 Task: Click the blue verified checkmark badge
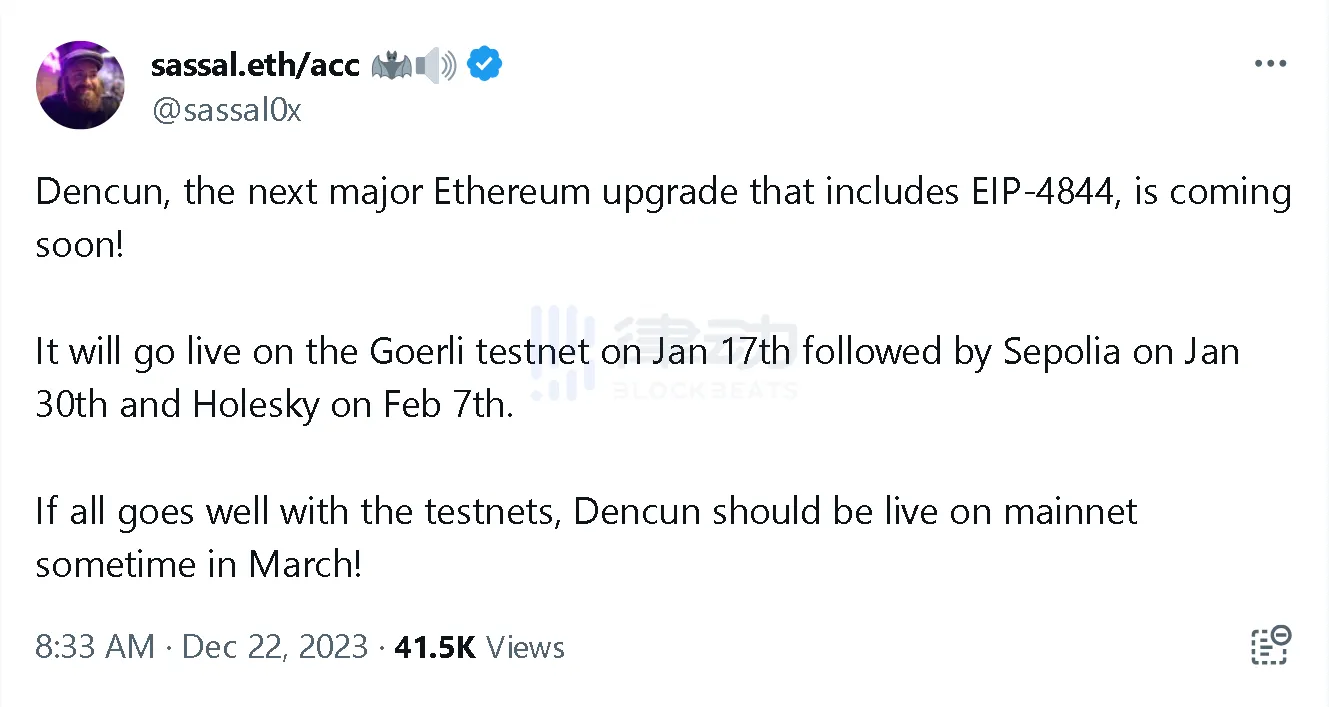click(485, 65)
